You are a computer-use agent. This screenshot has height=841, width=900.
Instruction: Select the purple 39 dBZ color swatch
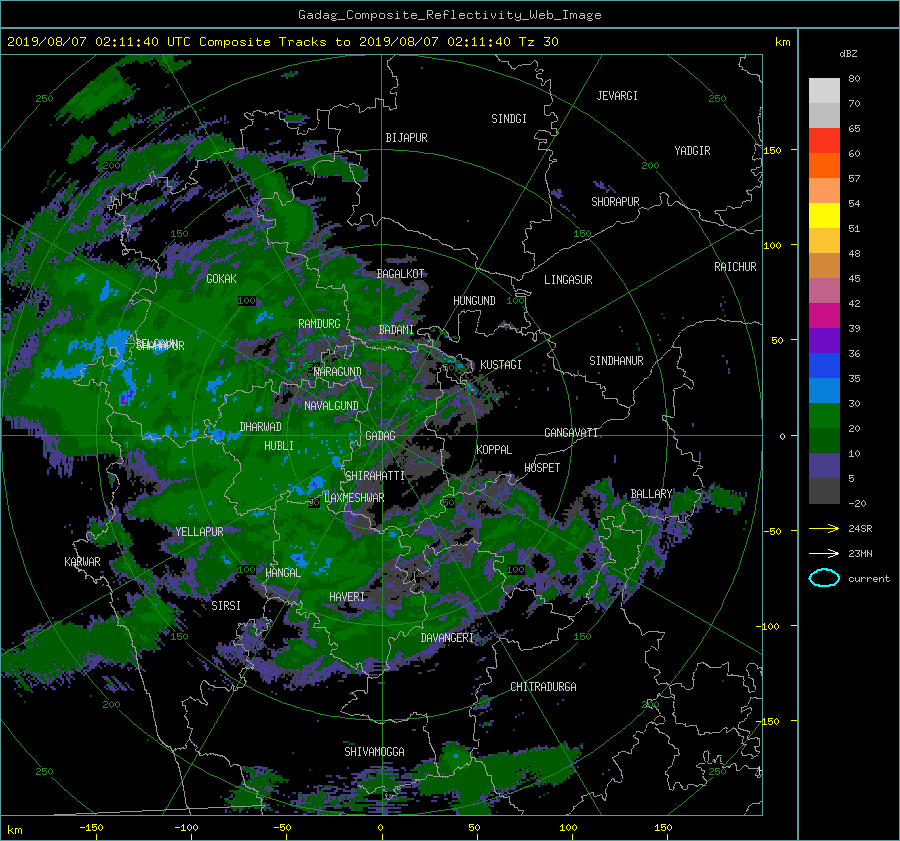[824, 341]
